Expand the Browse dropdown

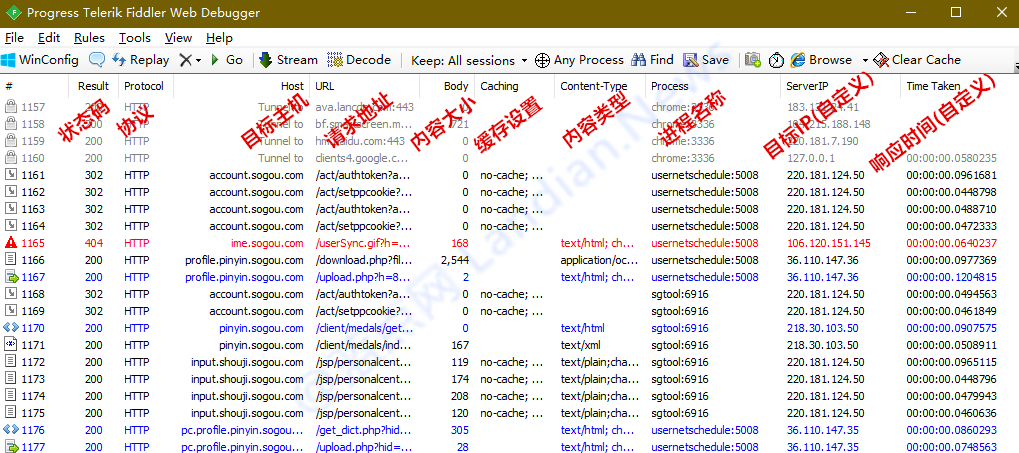(x=827, y=60)
